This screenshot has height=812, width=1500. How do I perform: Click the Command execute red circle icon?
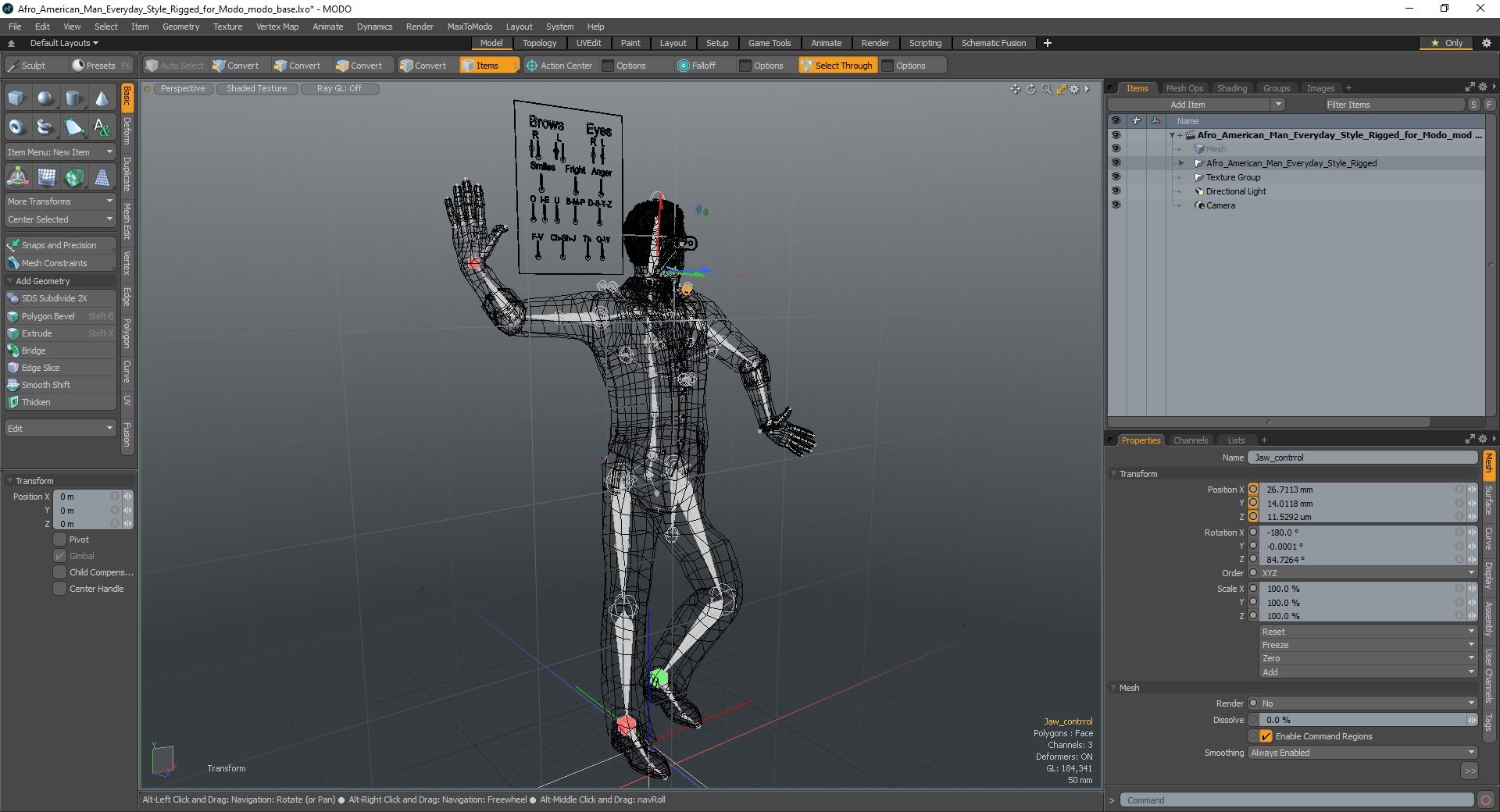(x=1485, y=800)
